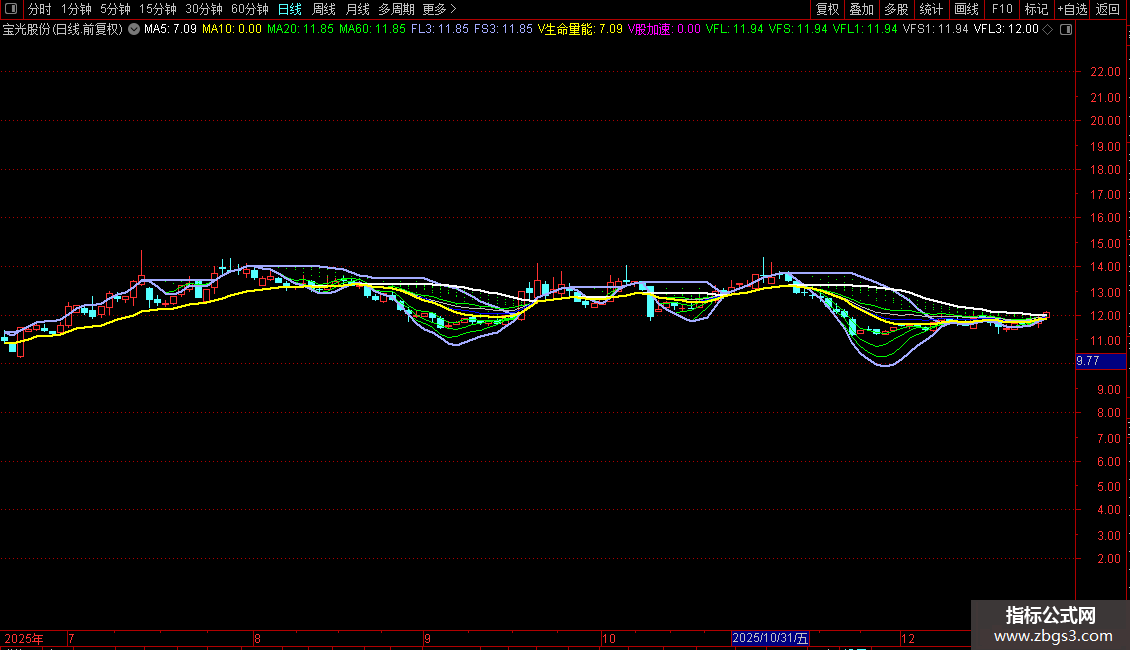Click the 宝光股份(日线.前复权) title
Viewport: 1130px width, 650px height.
tap(63, 30)
